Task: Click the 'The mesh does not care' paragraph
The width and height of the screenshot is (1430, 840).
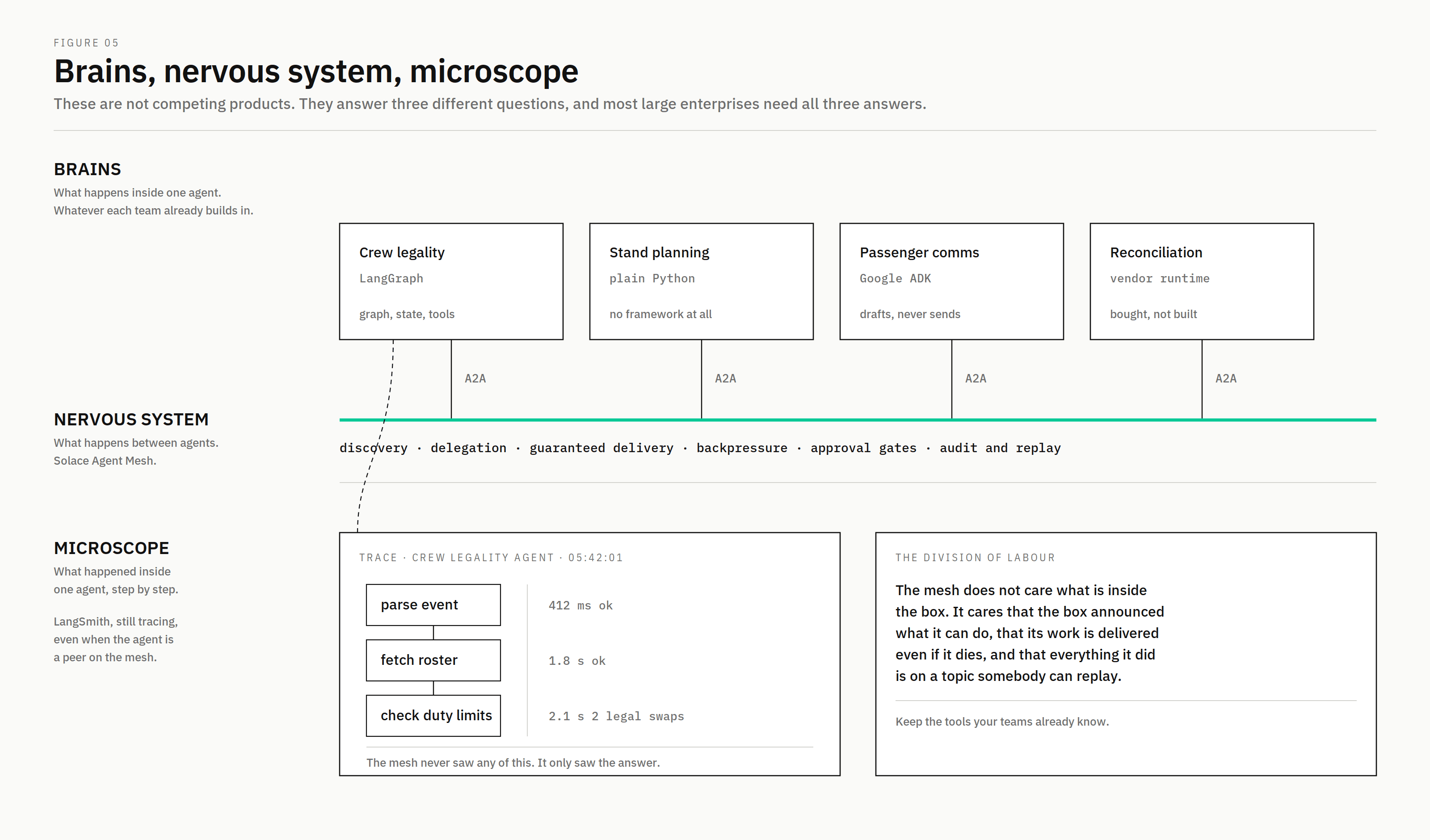Action: pos(1029,634)
